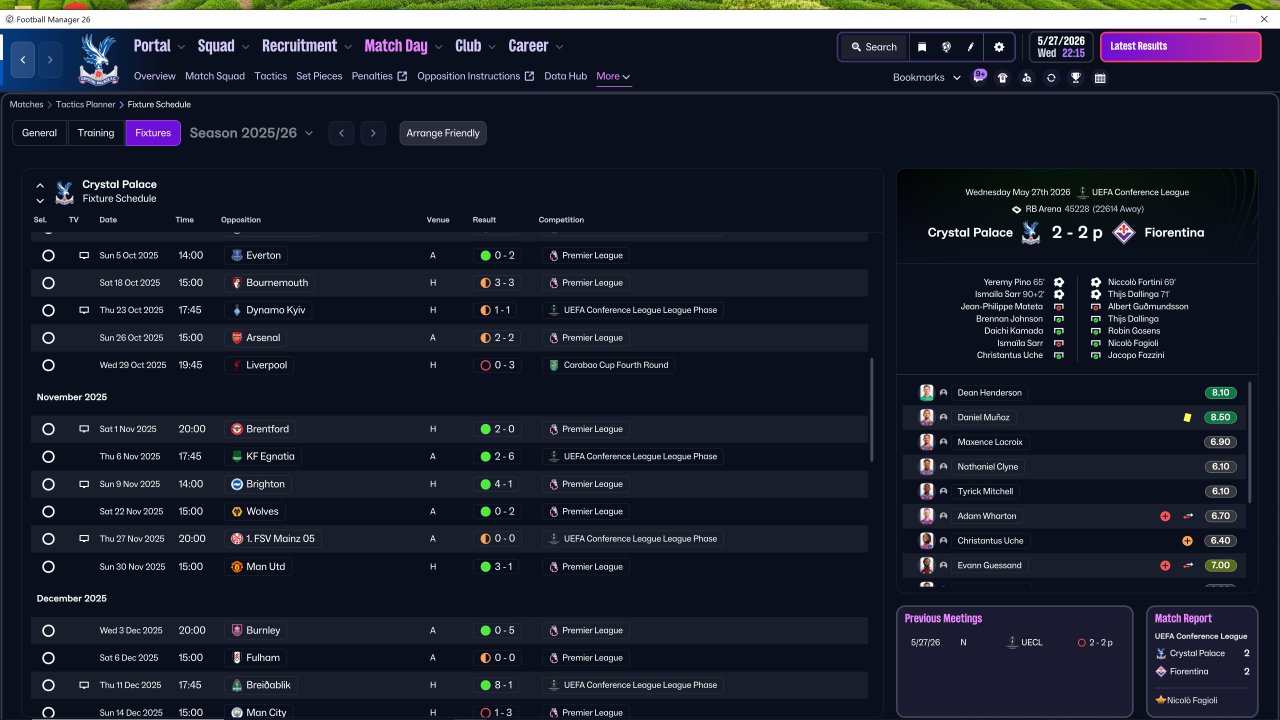Click the shirt icon in bookmarks bar
The height and width of the screenshot is (720, 1280).
click(1003, 78)
